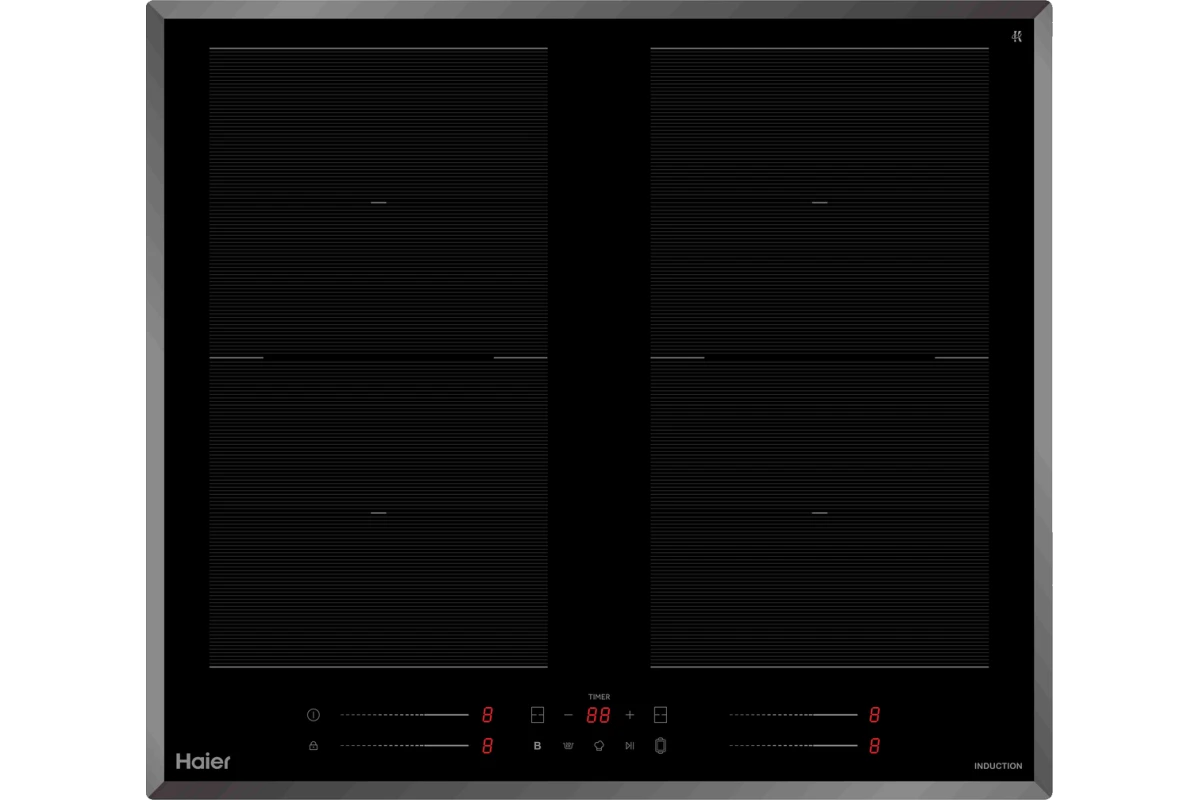Tap the chef hat icon

pyautogui.click(x=599, y=745)
